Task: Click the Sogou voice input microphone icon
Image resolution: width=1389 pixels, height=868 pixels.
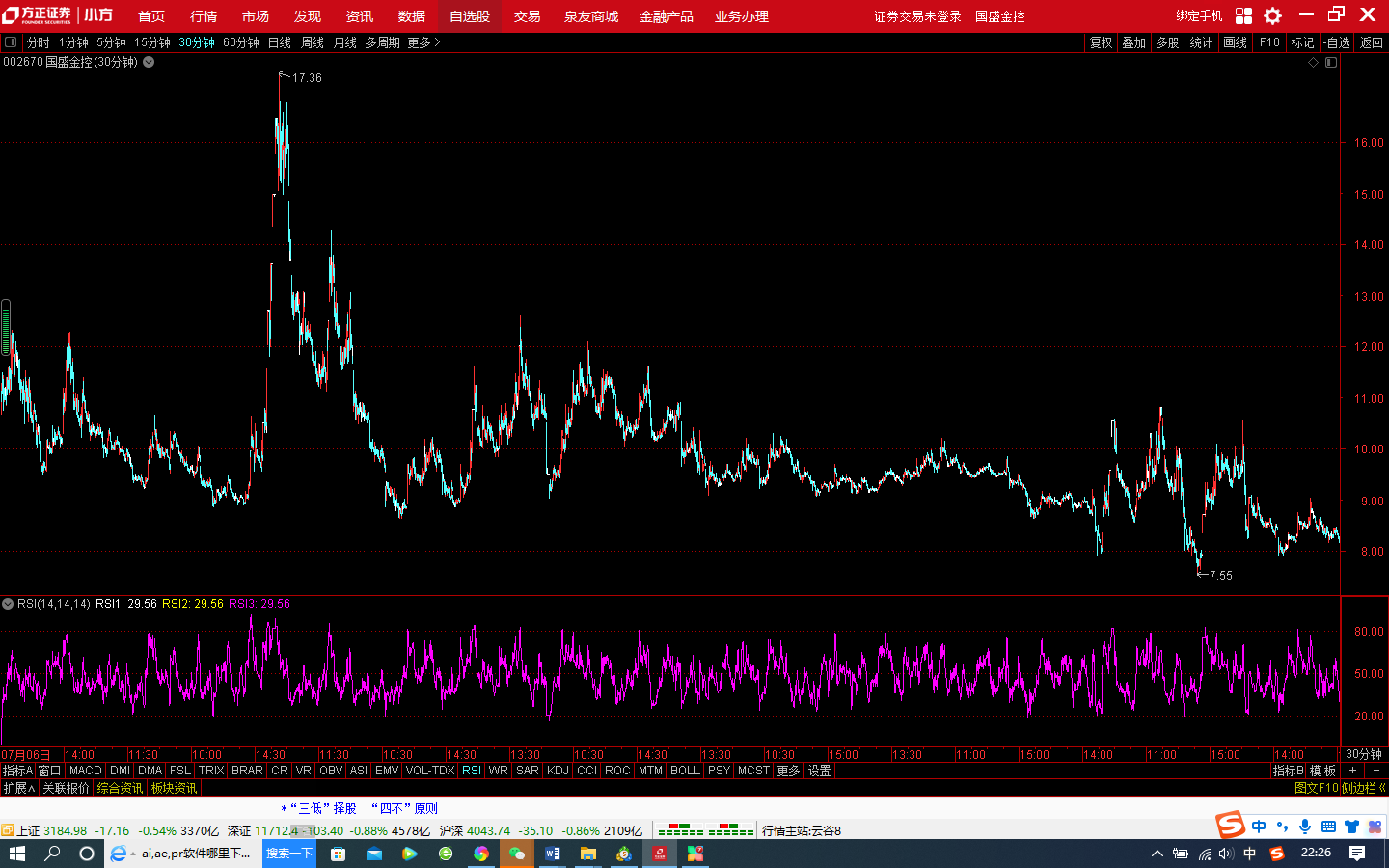Action: [1305, 826]
